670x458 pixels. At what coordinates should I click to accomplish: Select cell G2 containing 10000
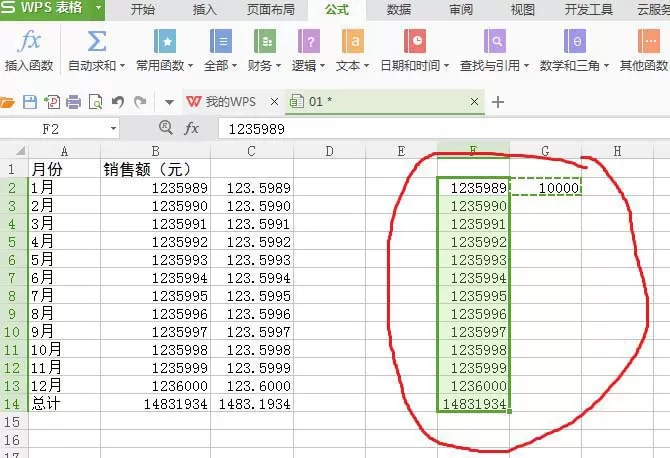pos(546,188)
